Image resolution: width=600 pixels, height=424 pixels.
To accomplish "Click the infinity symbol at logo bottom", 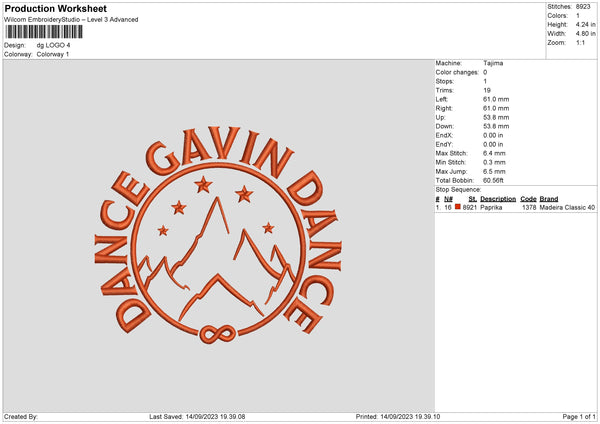I will [217, 334].
